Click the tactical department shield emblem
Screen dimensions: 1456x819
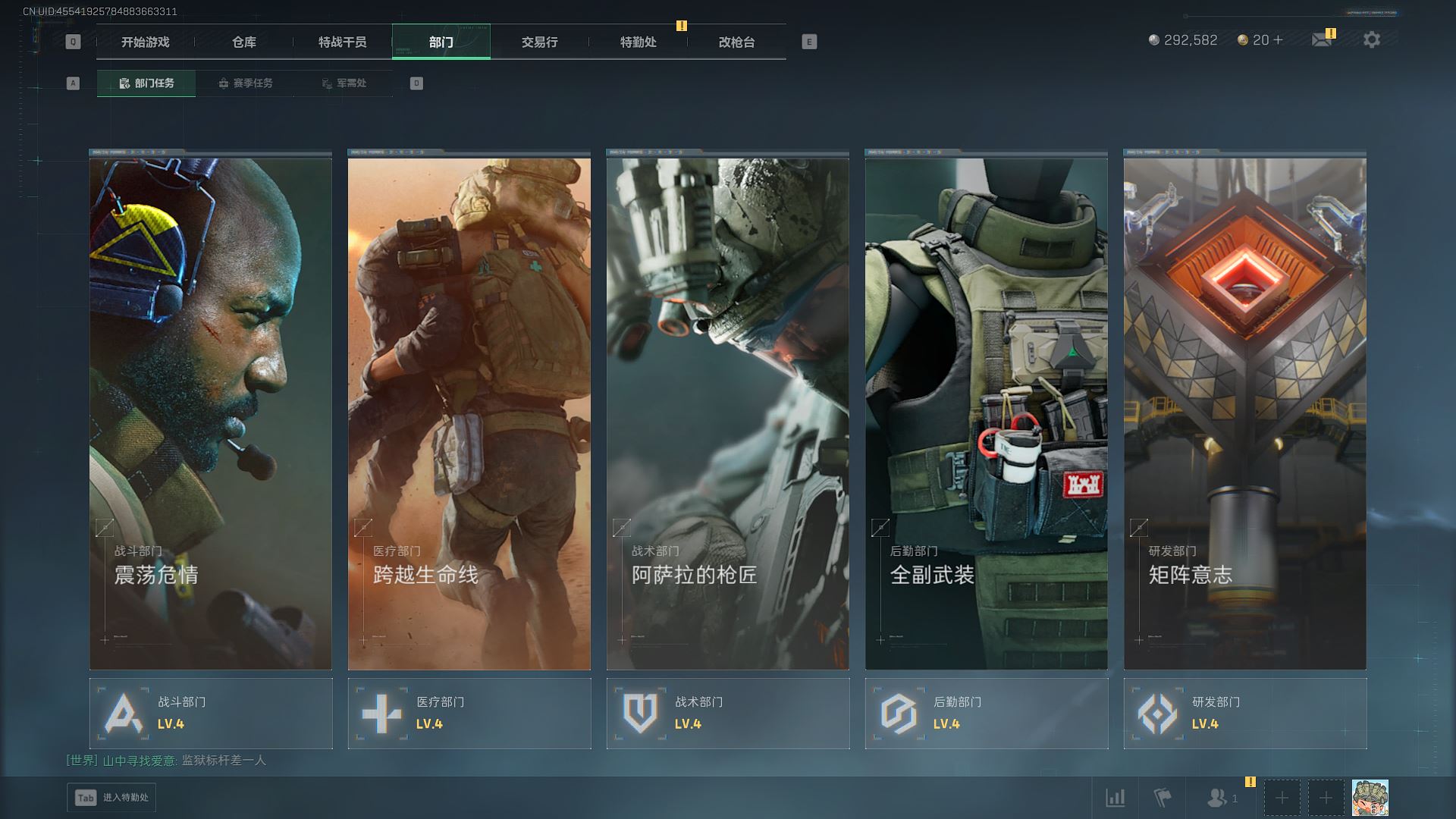640,714
